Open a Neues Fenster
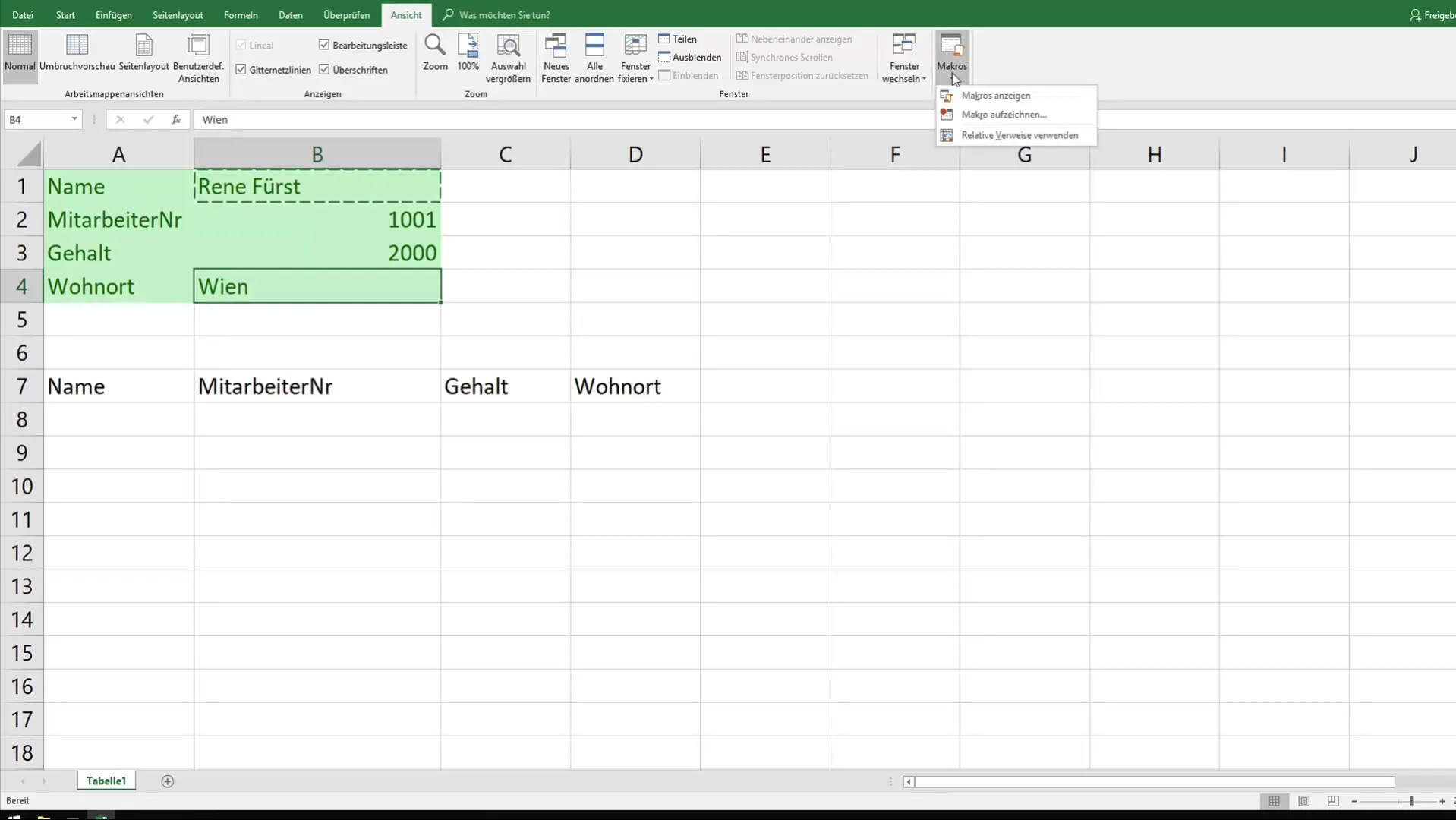Screen dimensions: 1456x820 click(556, 58)
